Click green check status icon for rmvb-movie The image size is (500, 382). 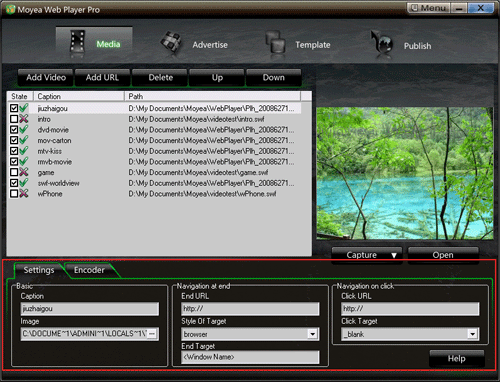pyautogui.click(x=24, y=161)
